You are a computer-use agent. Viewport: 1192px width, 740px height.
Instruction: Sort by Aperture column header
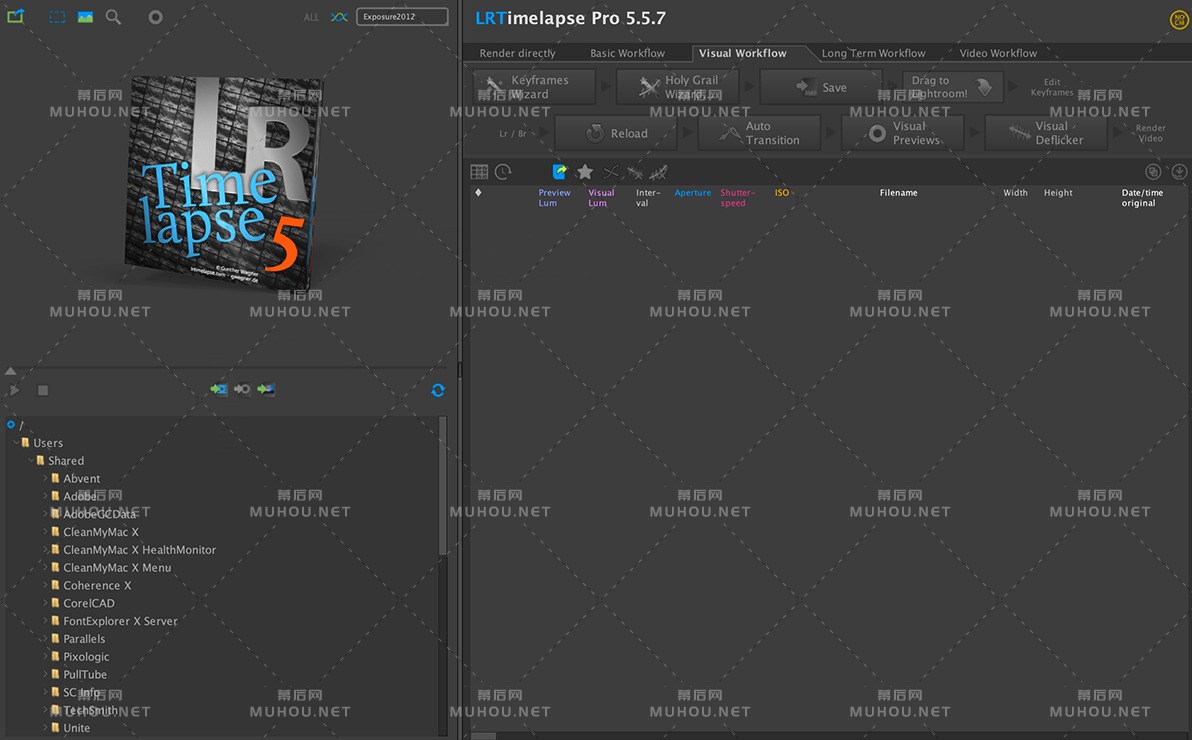[x=693, y=192]
